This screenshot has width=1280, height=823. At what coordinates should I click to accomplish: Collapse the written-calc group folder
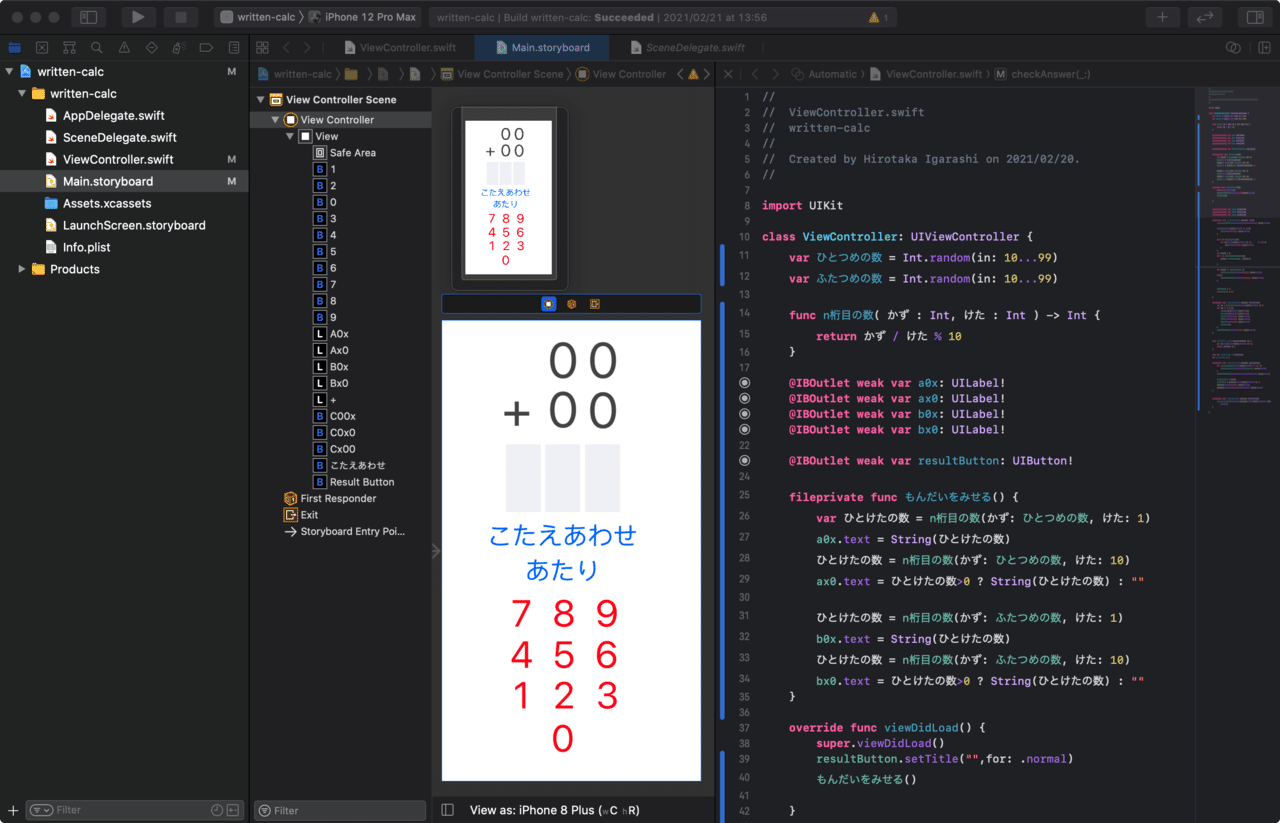click(22, 94)
